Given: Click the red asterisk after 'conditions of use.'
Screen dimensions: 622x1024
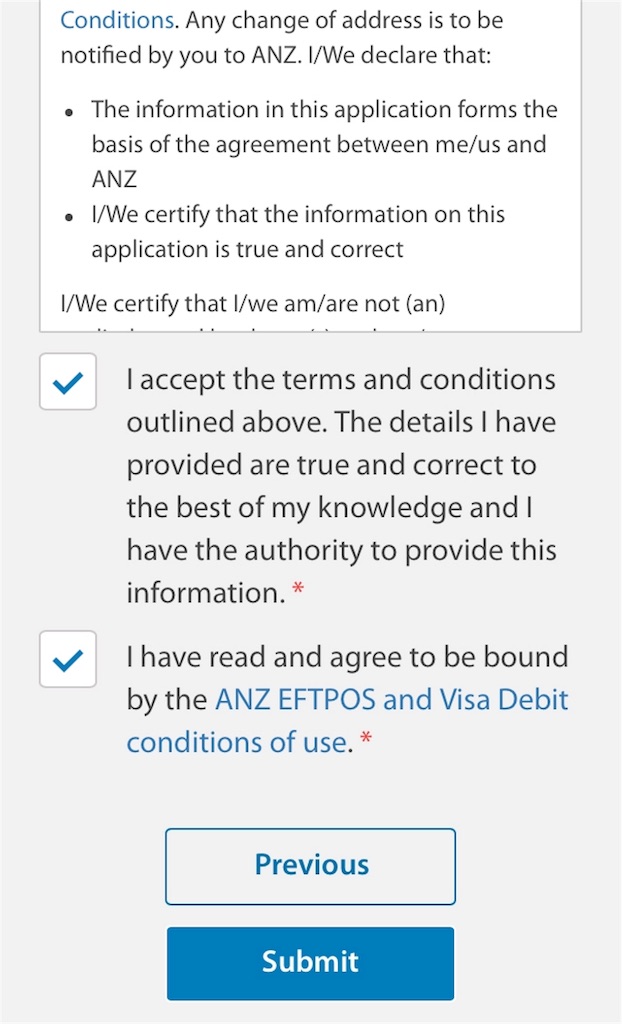Looking at the screenshot, I should pos(366,739).
